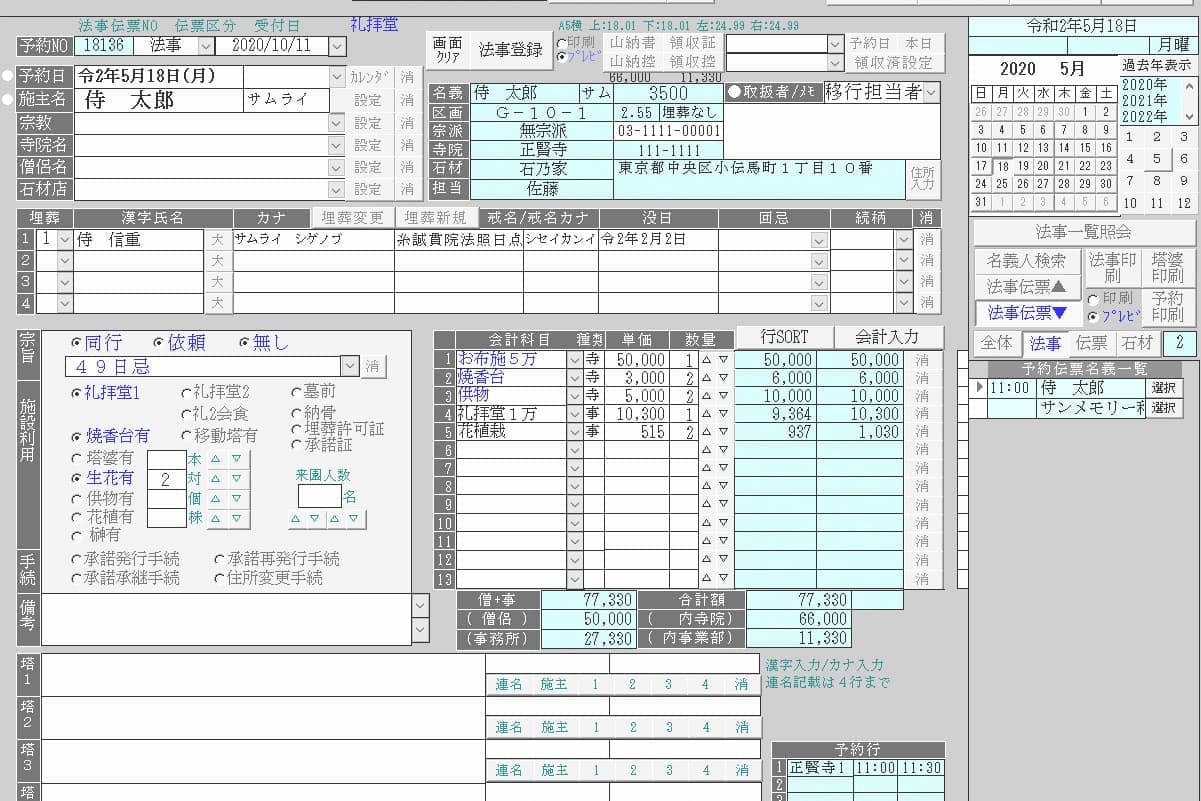1201x801 pixels.
Task: Click 大 button in 侍 信重 row
Action: (218, 239)
